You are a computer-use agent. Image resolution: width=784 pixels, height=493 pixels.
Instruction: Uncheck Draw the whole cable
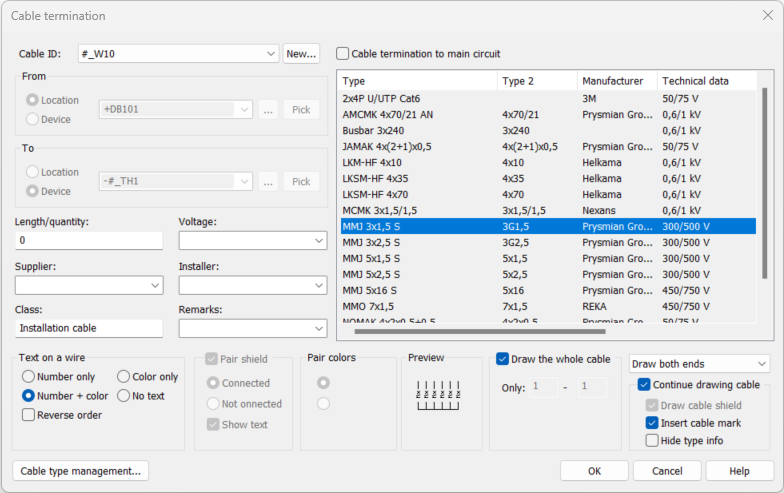pyautogui.click(x=503, y=359)
